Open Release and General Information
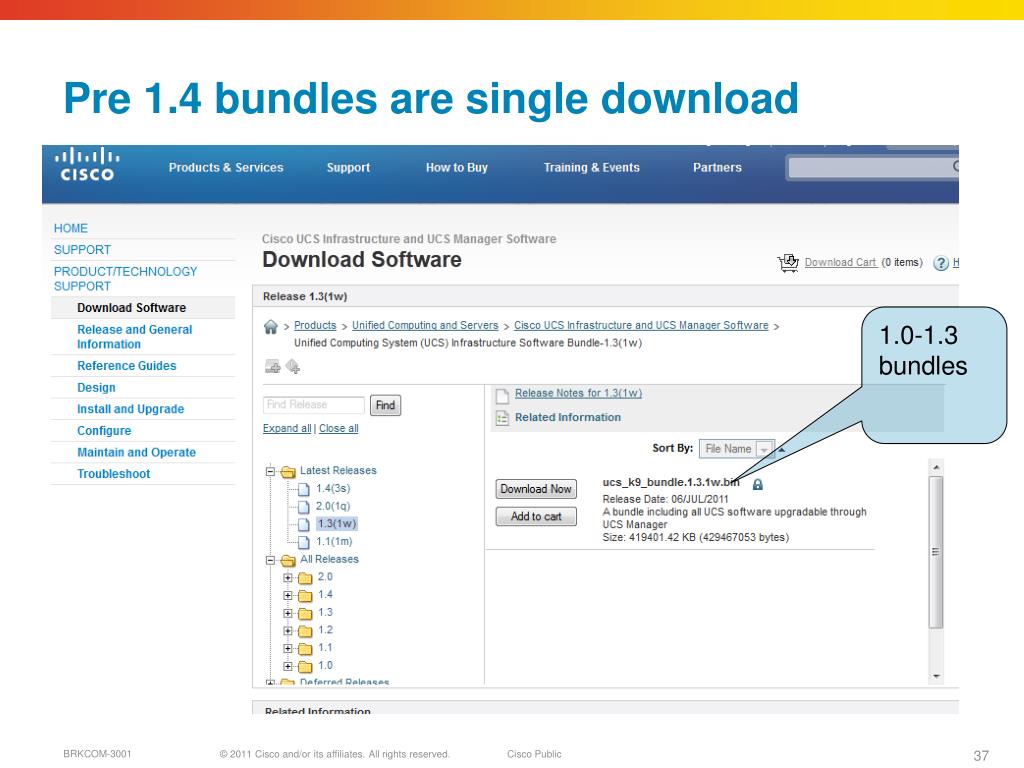Image resolution: width=1024 pixels, height=768 pixels. 135,337
